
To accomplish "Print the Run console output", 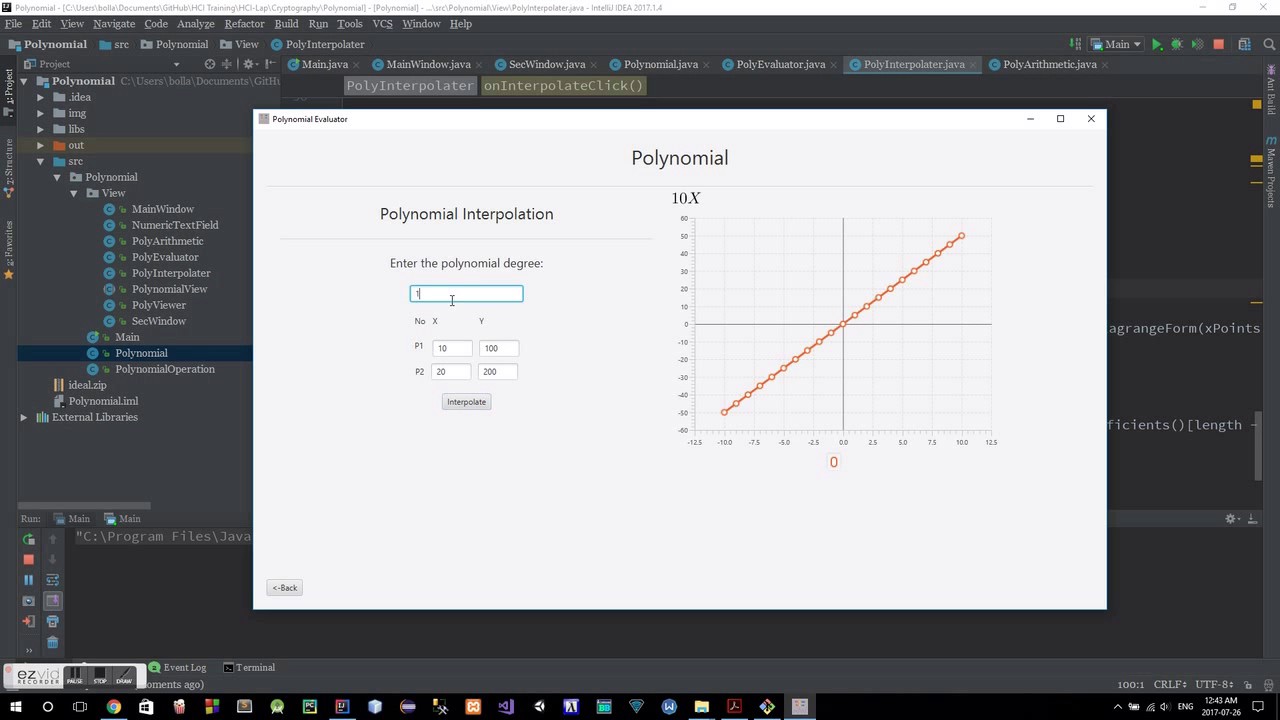I will point(52,622).
